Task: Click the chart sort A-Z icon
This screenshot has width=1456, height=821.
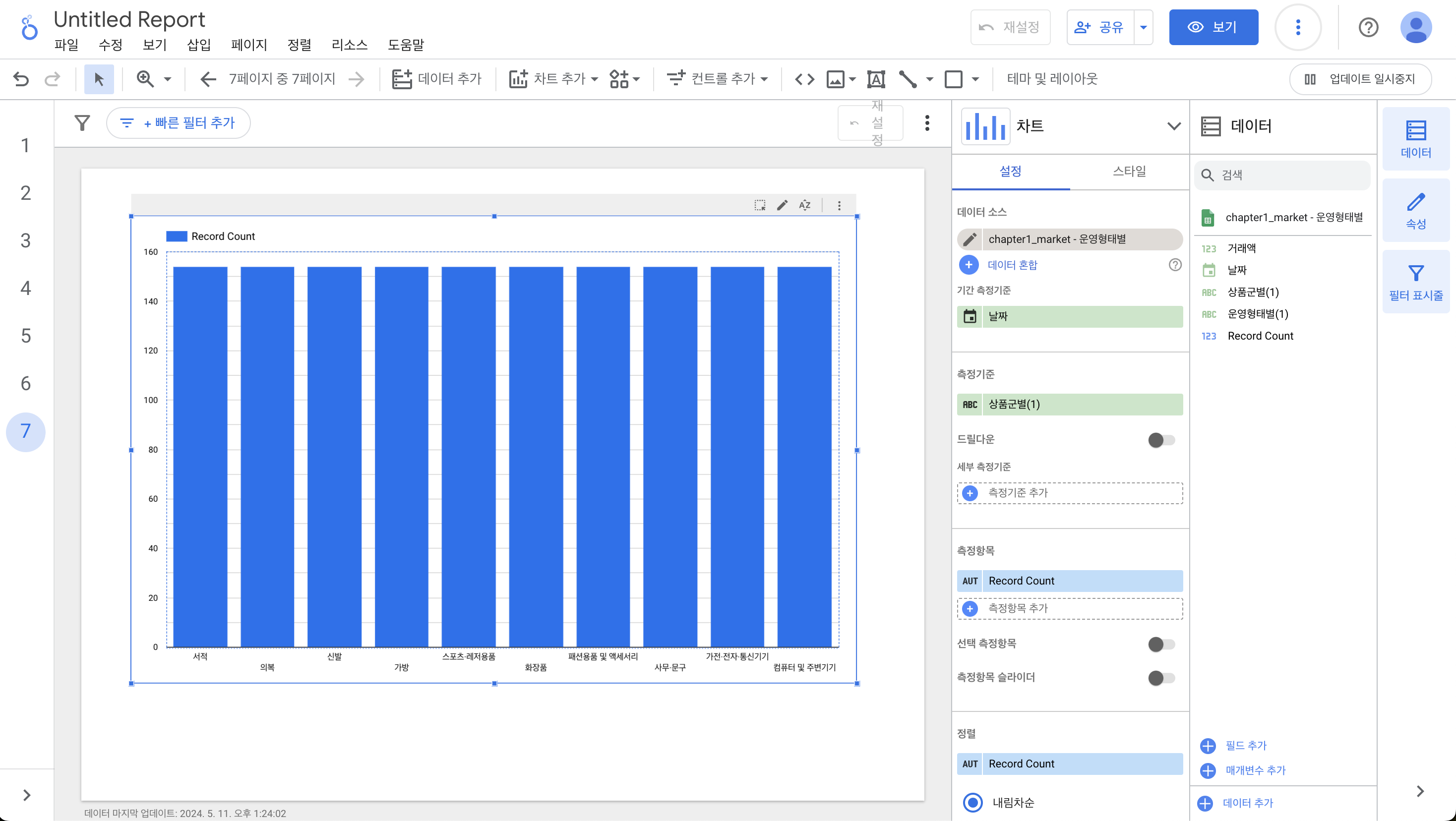Action: [804, 205]
